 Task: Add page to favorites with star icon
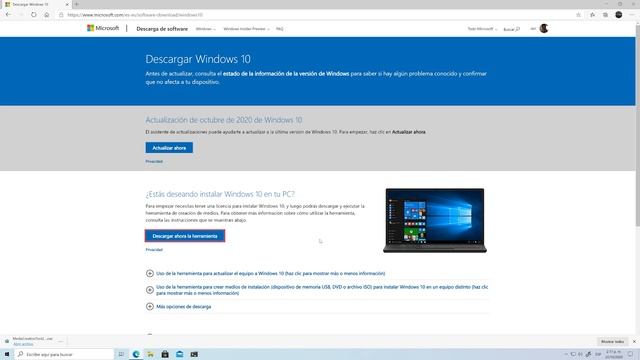point(578,15)
